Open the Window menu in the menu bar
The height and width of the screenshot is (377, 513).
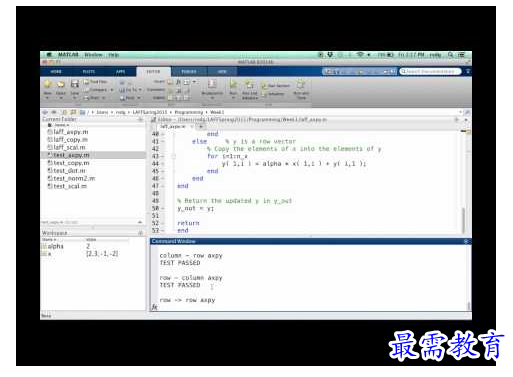[x=93, y=55]
